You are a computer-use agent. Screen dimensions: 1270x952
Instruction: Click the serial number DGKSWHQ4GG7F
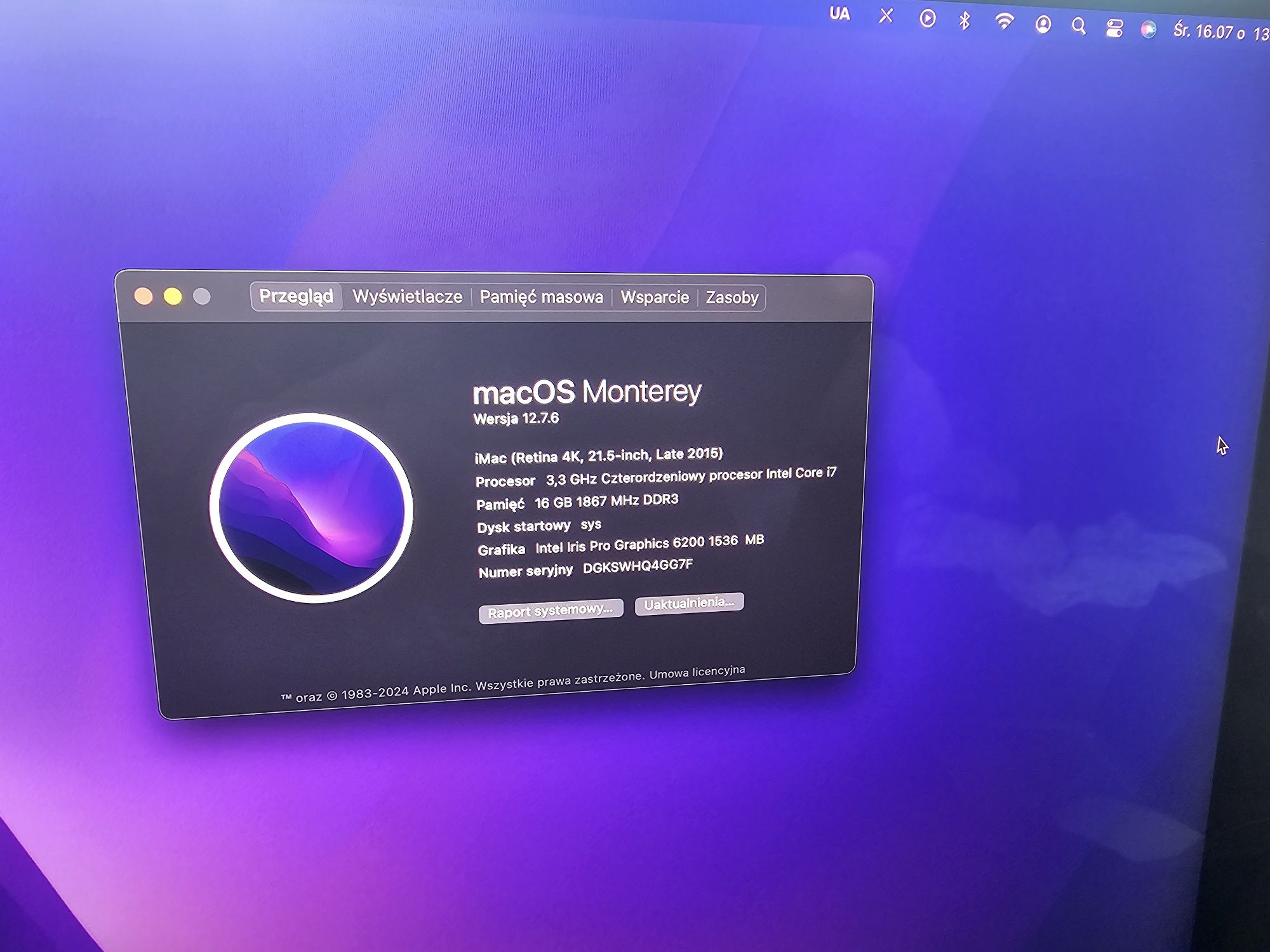click(x=638, y=567)
